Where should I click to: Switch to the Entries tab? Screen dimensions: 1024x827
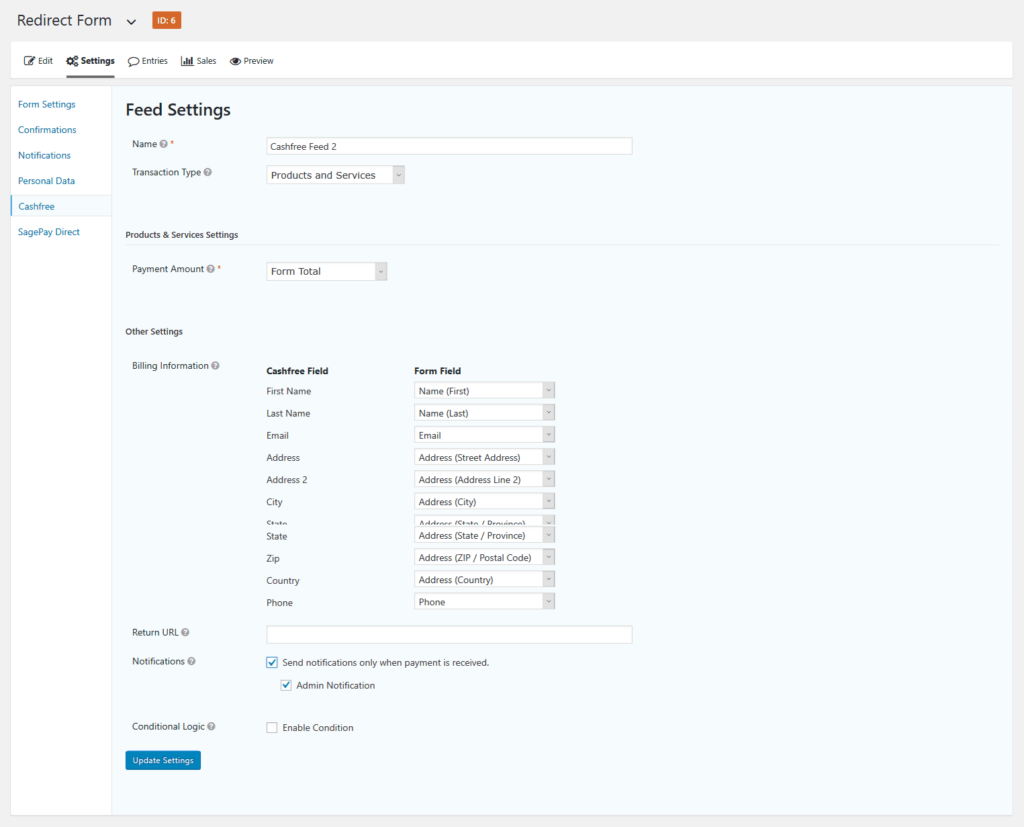click(148, 61)
